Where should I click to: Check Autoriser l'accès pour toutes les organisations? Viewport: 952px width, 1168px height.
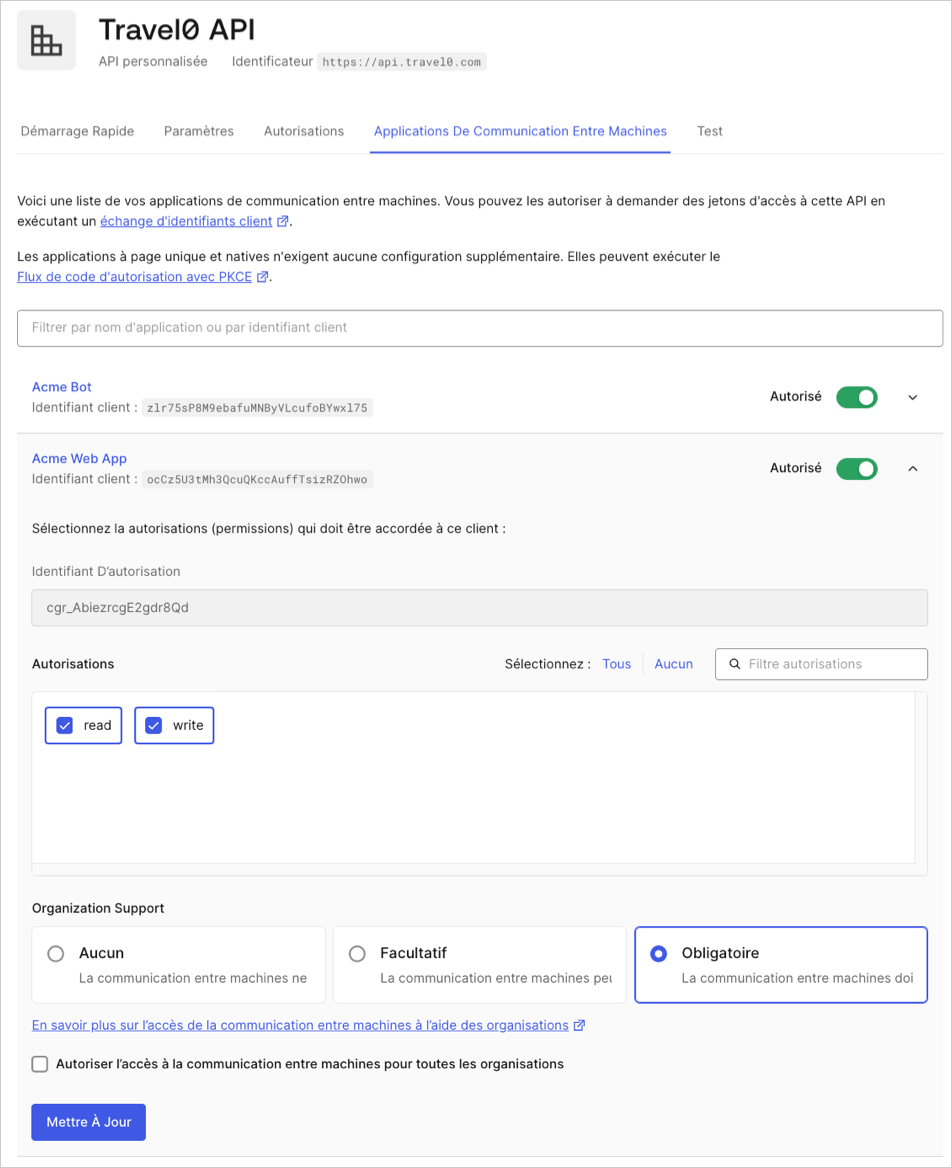point(40,1064)
